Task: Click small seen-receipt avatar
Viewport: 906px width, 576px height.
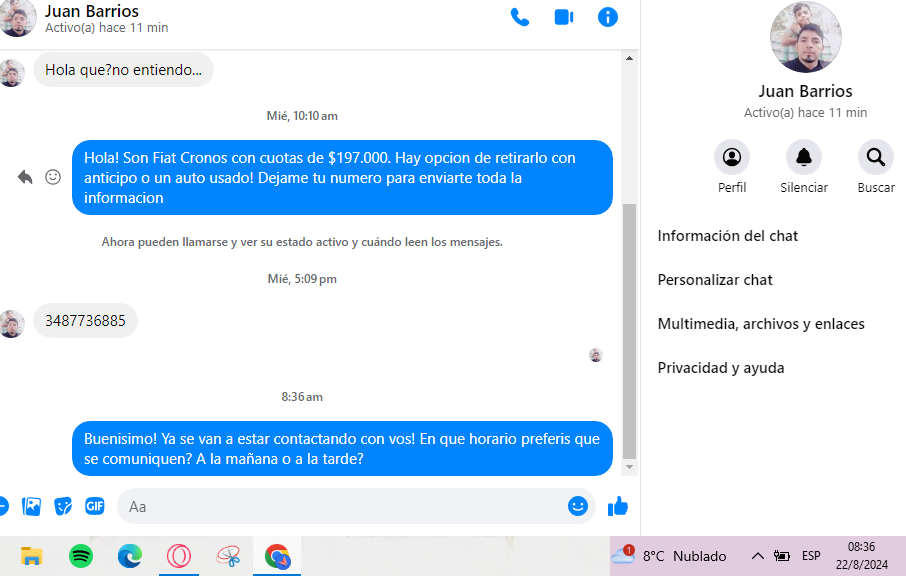Action: [596, 355]
